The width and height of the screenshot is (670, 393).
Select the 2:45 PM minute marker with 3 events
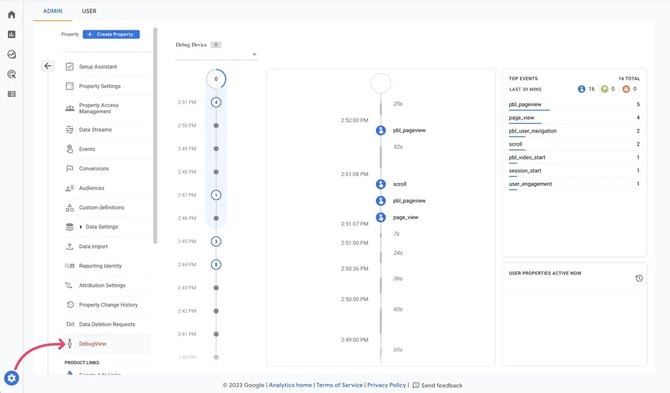coord(216,241)
